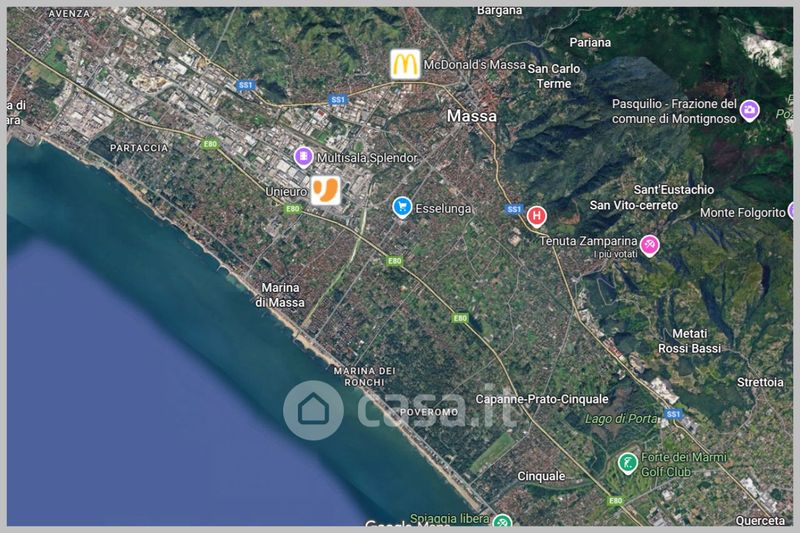Click the Cinquale place label
Viewport: 800px width, 533px height.
(x=541, y=476)
